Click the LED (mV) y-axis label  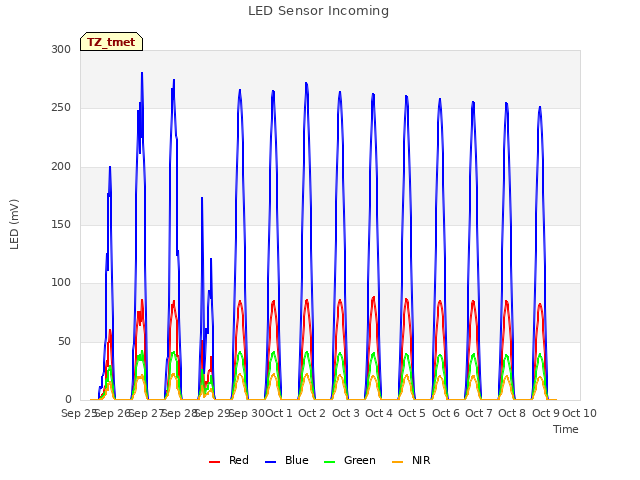(x=14, y=224)
